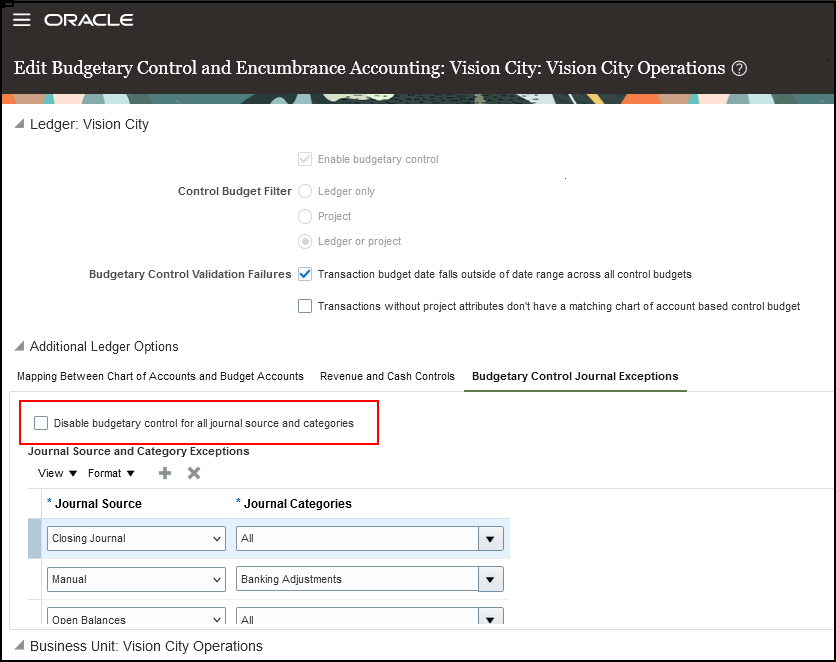Click the help question mark icon
The width and height of the screenshot is (836, 662).
(739, 69)
